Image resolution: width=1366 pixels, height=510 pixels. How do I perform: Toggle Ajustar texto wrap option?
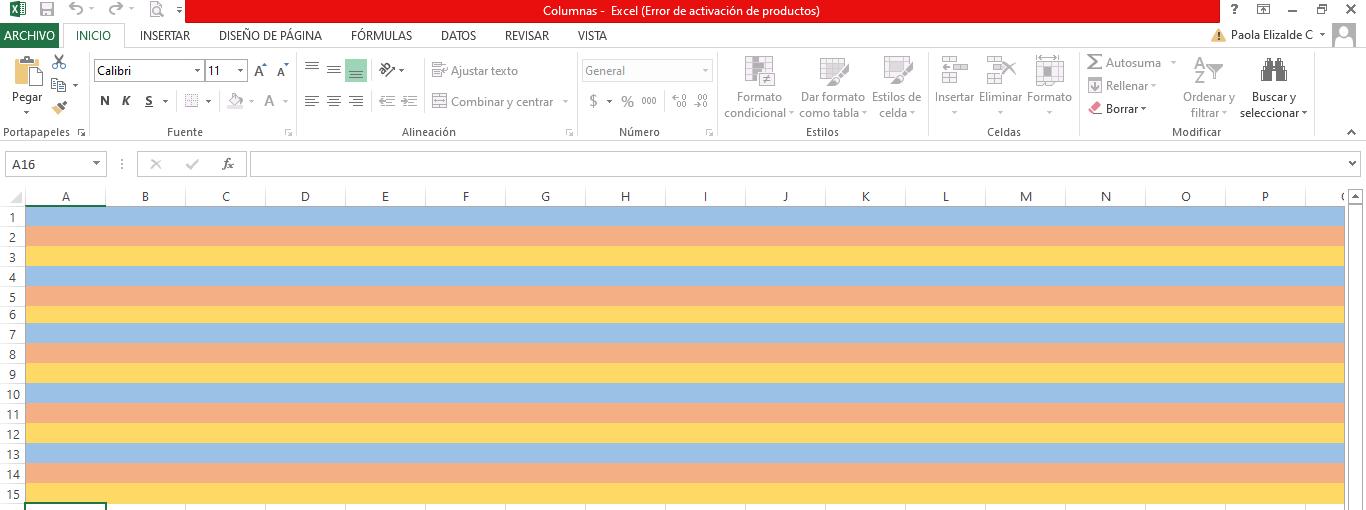[475, 71]
